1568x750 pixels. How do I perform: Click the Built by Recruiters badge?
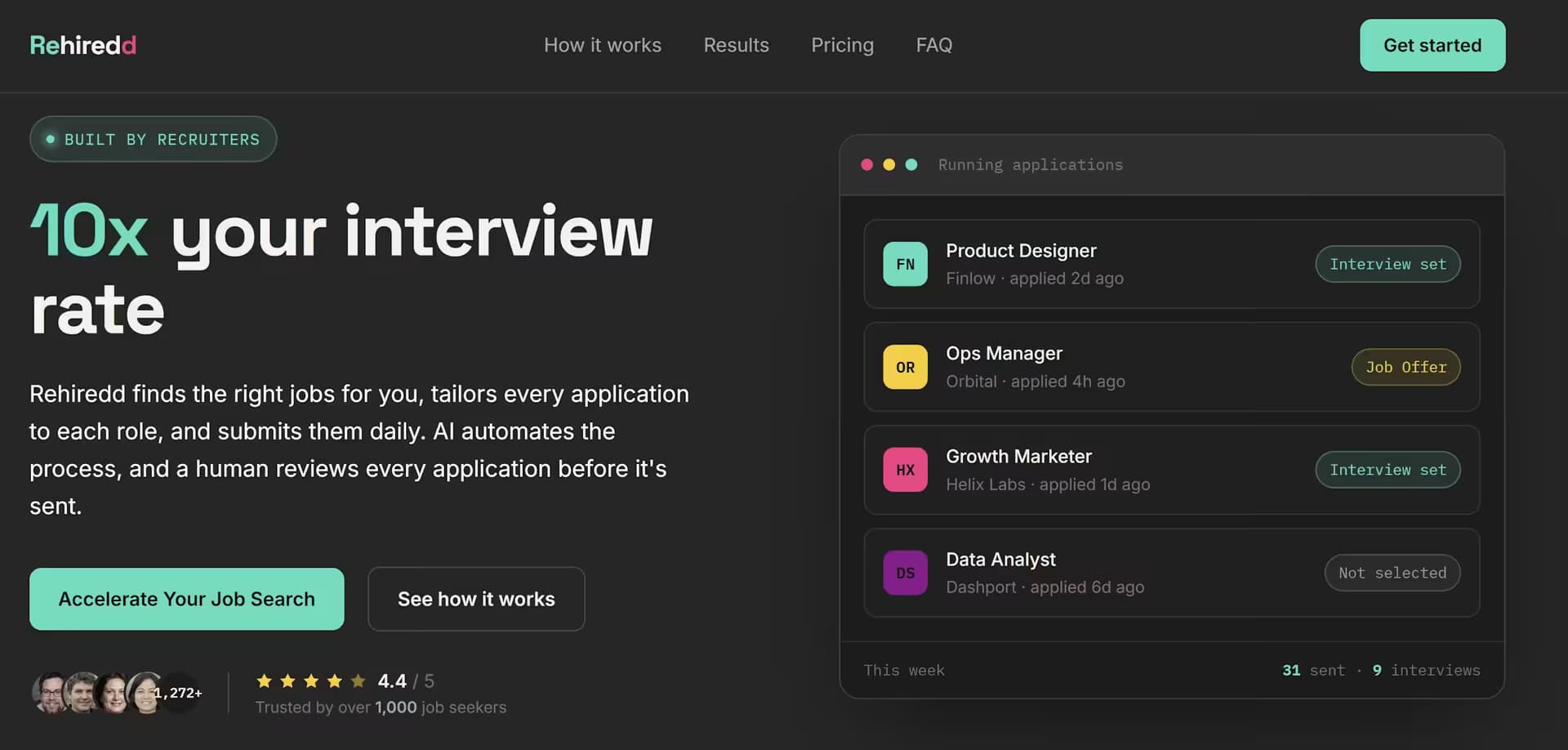point(154,139)
